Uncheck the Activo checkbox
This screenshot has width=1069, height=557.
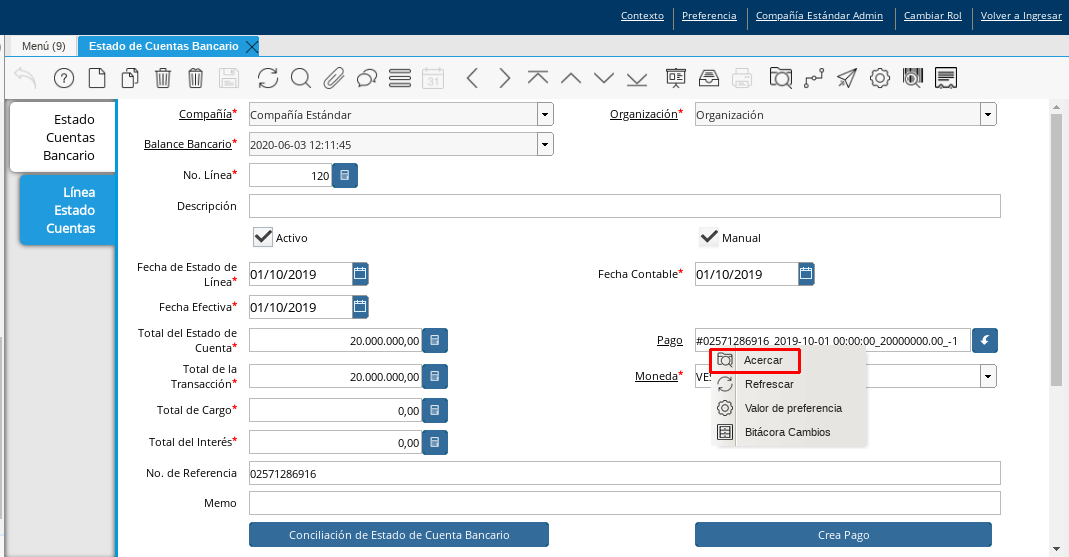coord(263,237)
